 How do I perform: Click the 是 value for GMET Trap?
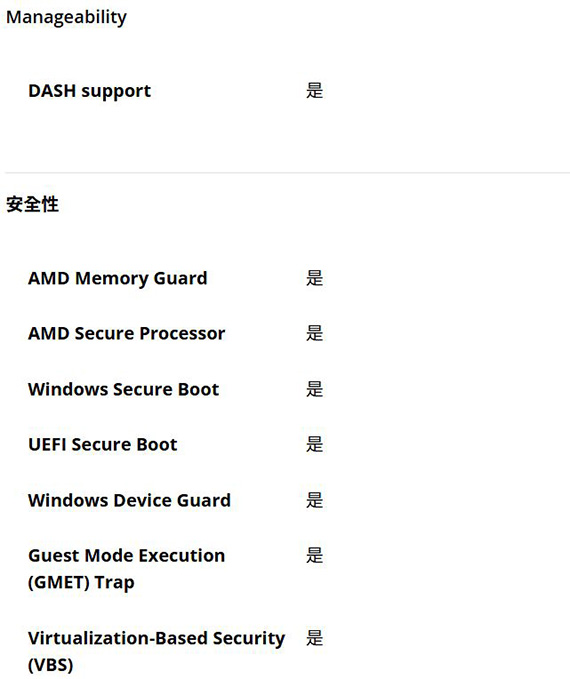click(x=314, y=556)
